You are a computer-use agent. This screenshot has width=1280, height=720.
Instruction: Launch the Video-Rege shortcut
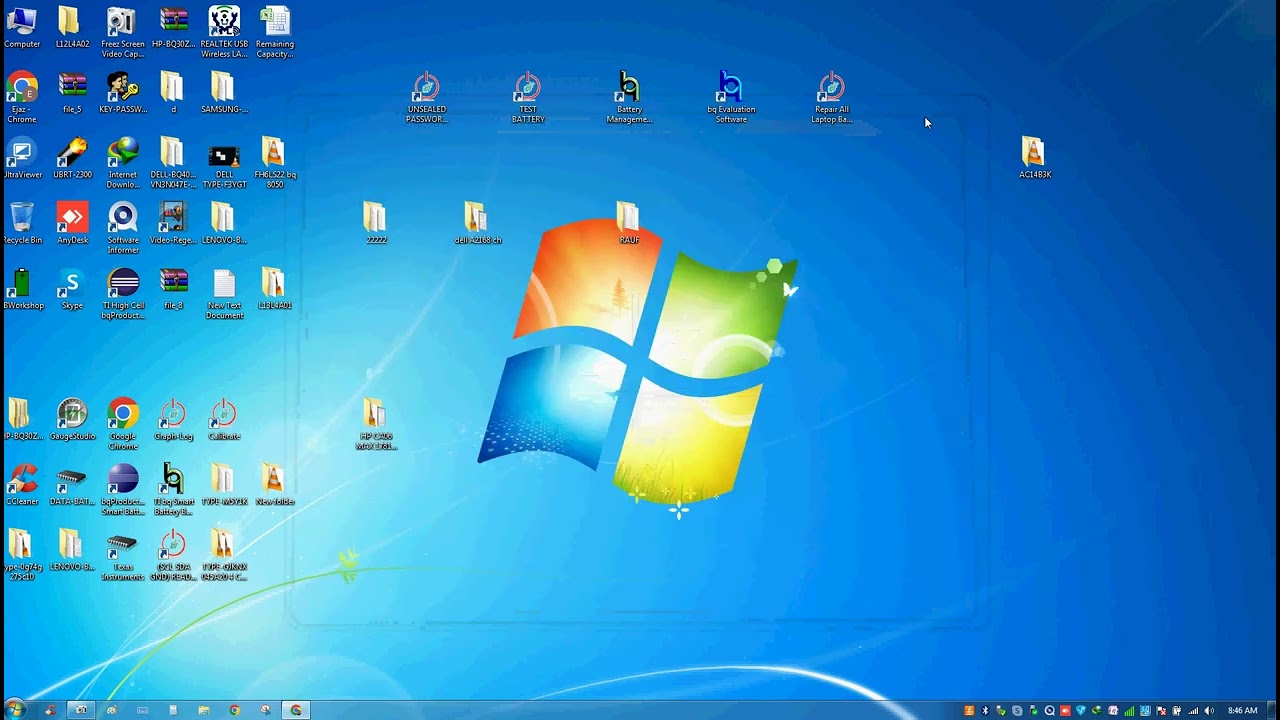point(173,223)
